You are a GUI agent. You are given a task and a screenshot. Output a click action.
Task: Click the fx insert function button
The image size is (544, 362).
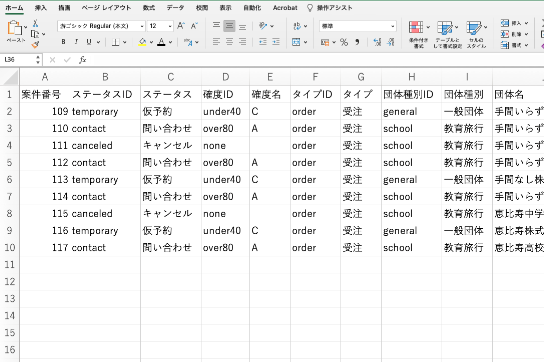click(83, 60)
